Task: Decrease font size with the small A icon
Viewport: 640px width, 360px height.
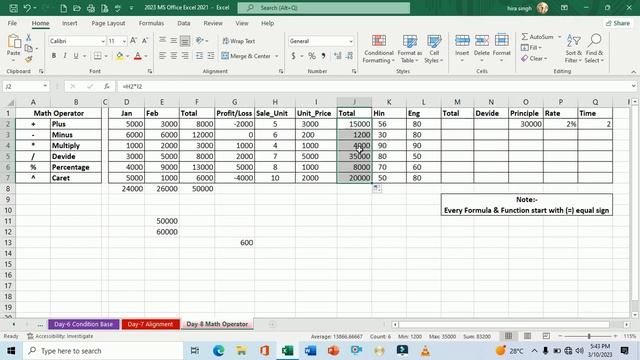Action: click(145, 41)
